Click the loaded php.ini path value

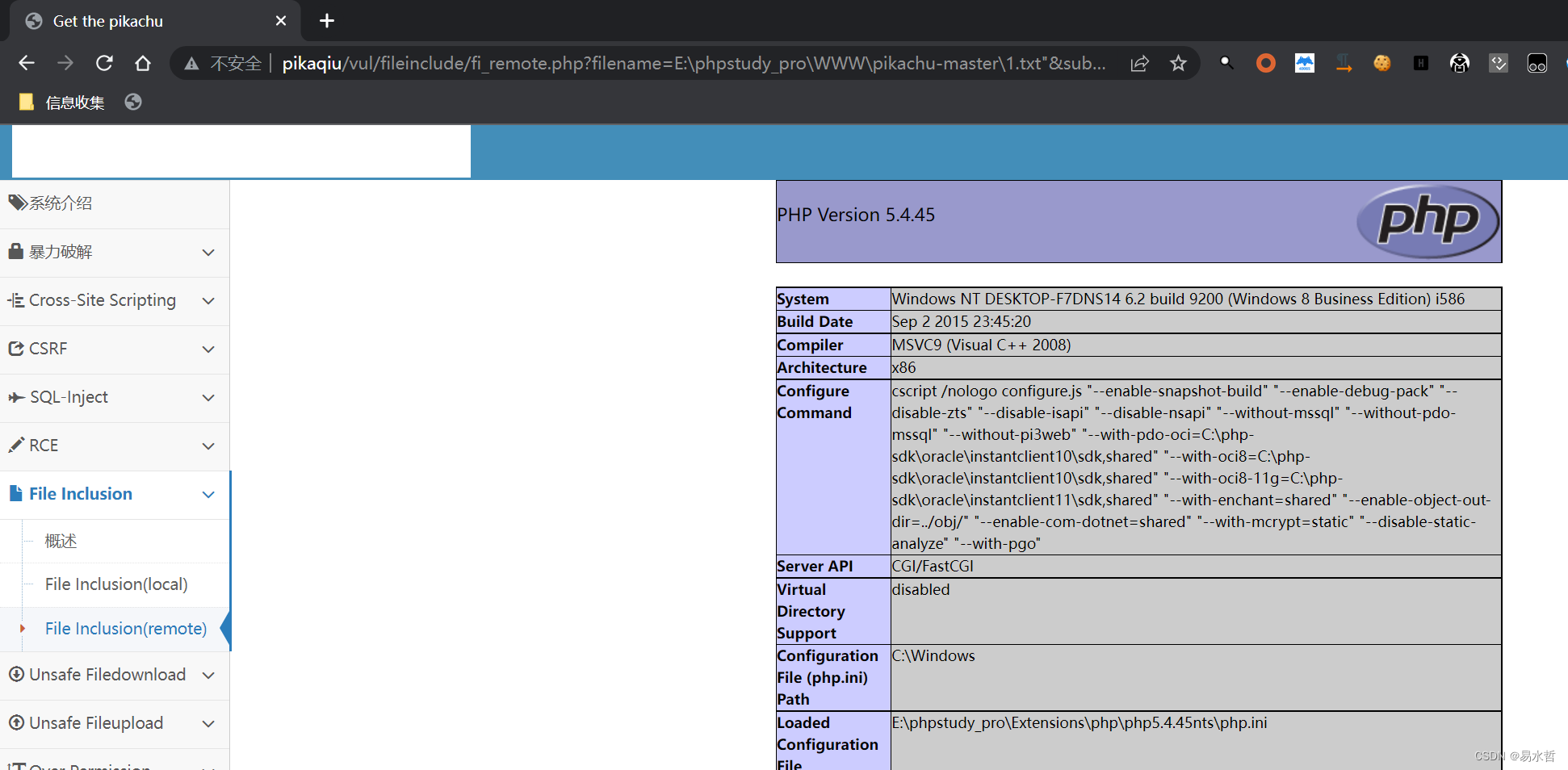[1080, 722]
